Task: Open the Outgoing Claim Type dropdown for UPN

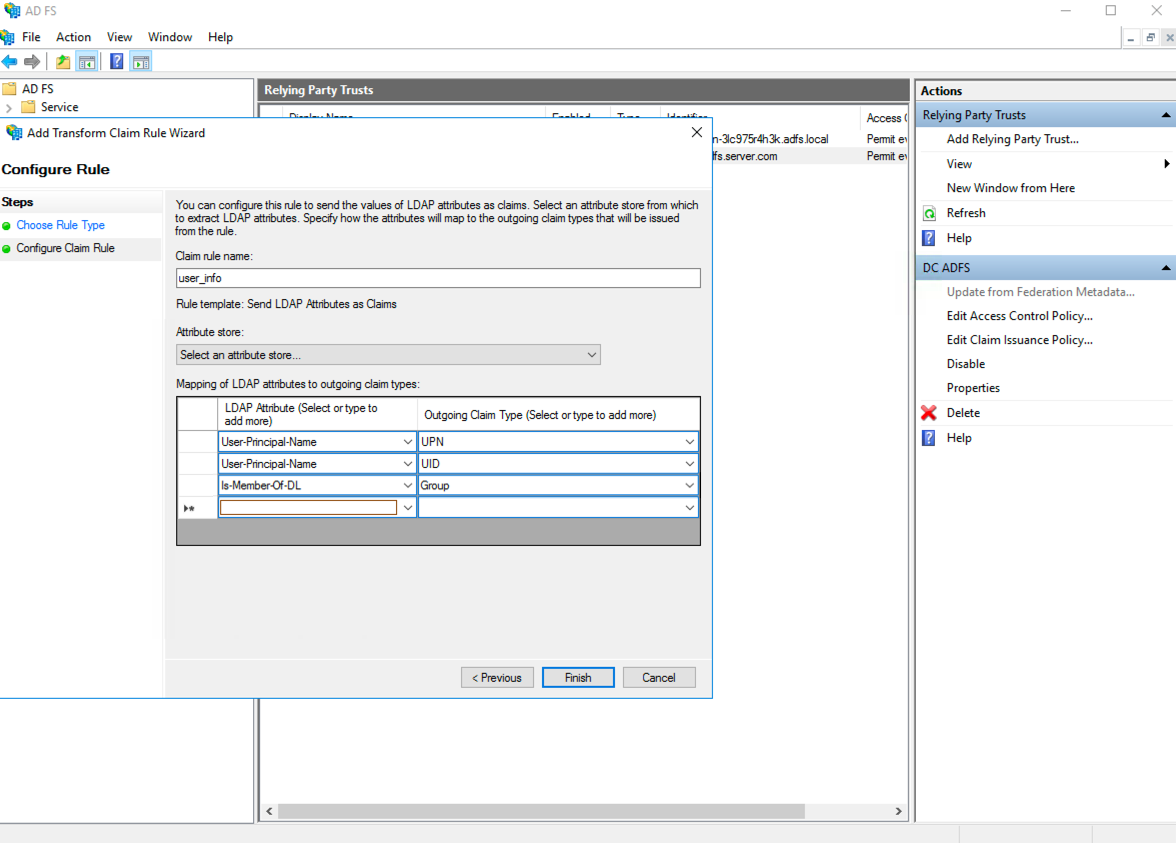Action: (x=691, y=441)
